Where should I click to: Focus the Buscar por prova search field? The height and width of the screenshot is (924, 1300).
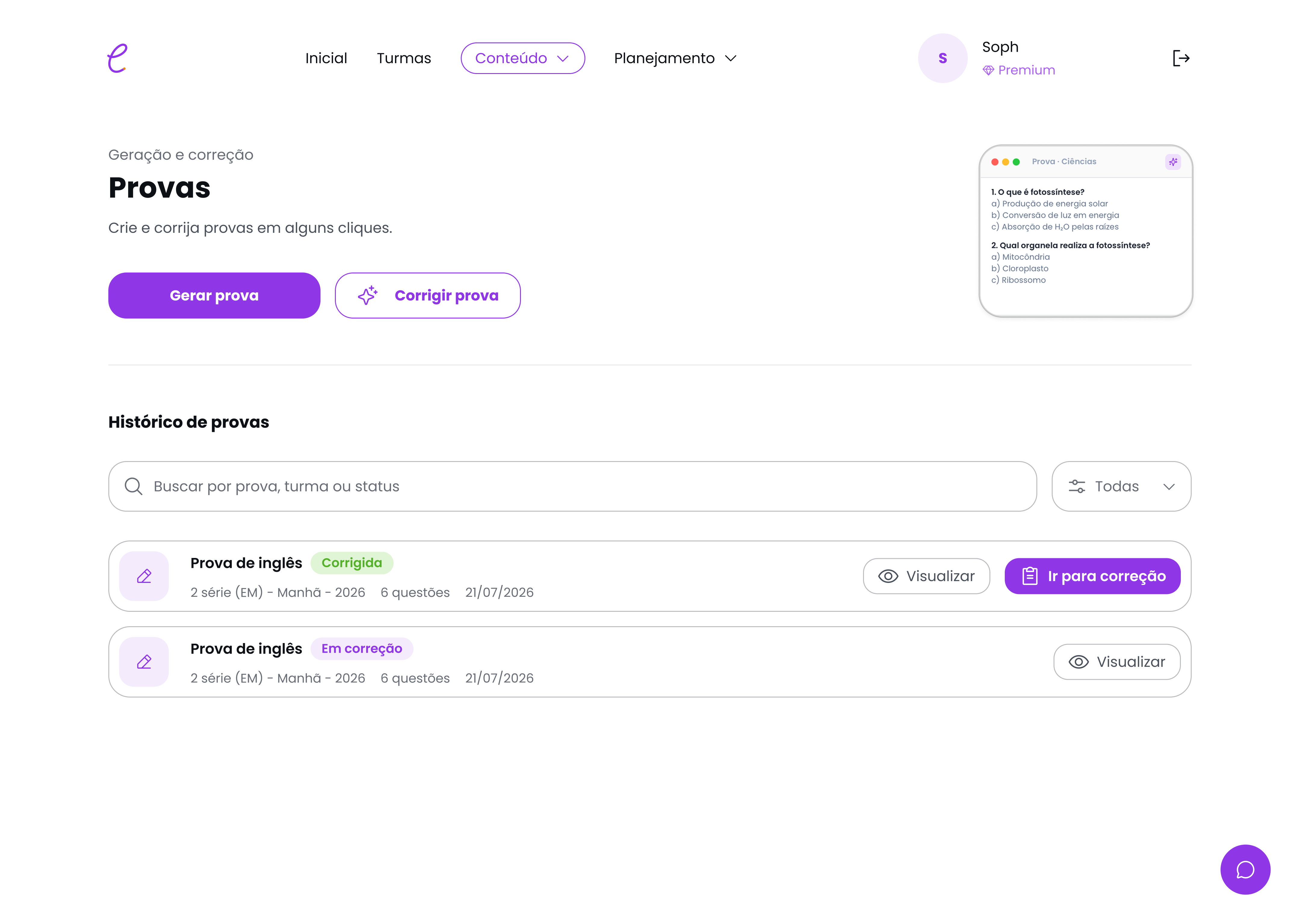[573, 486]
